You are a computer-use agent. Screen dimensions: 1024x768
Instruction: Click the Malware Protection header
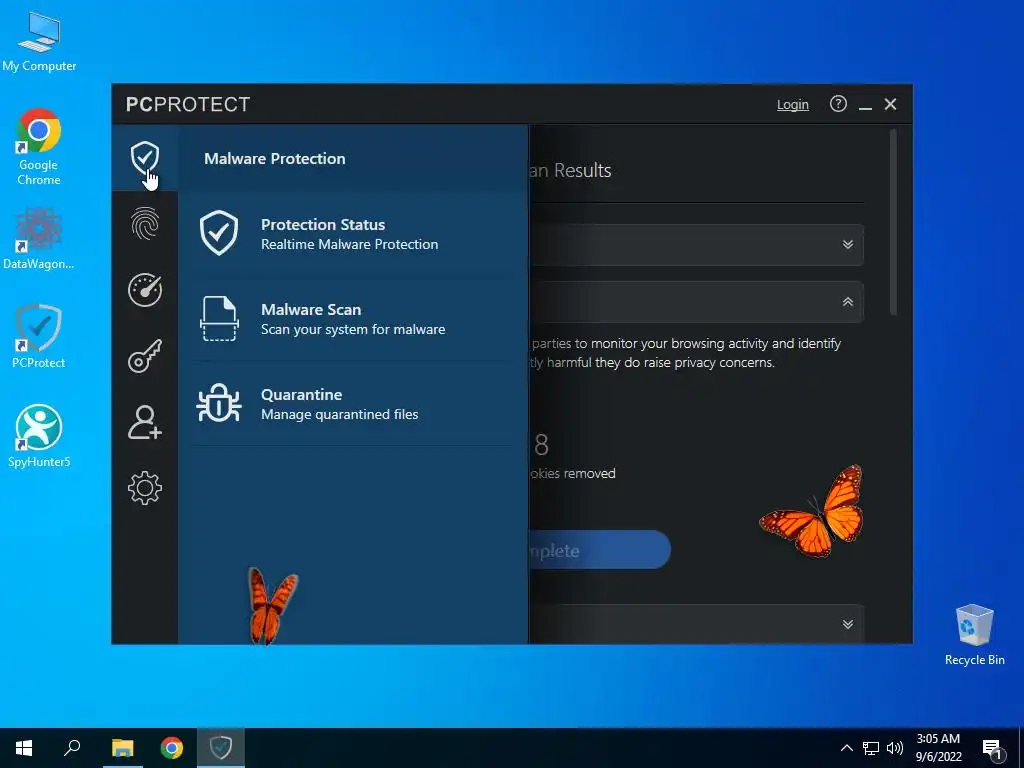274,159
